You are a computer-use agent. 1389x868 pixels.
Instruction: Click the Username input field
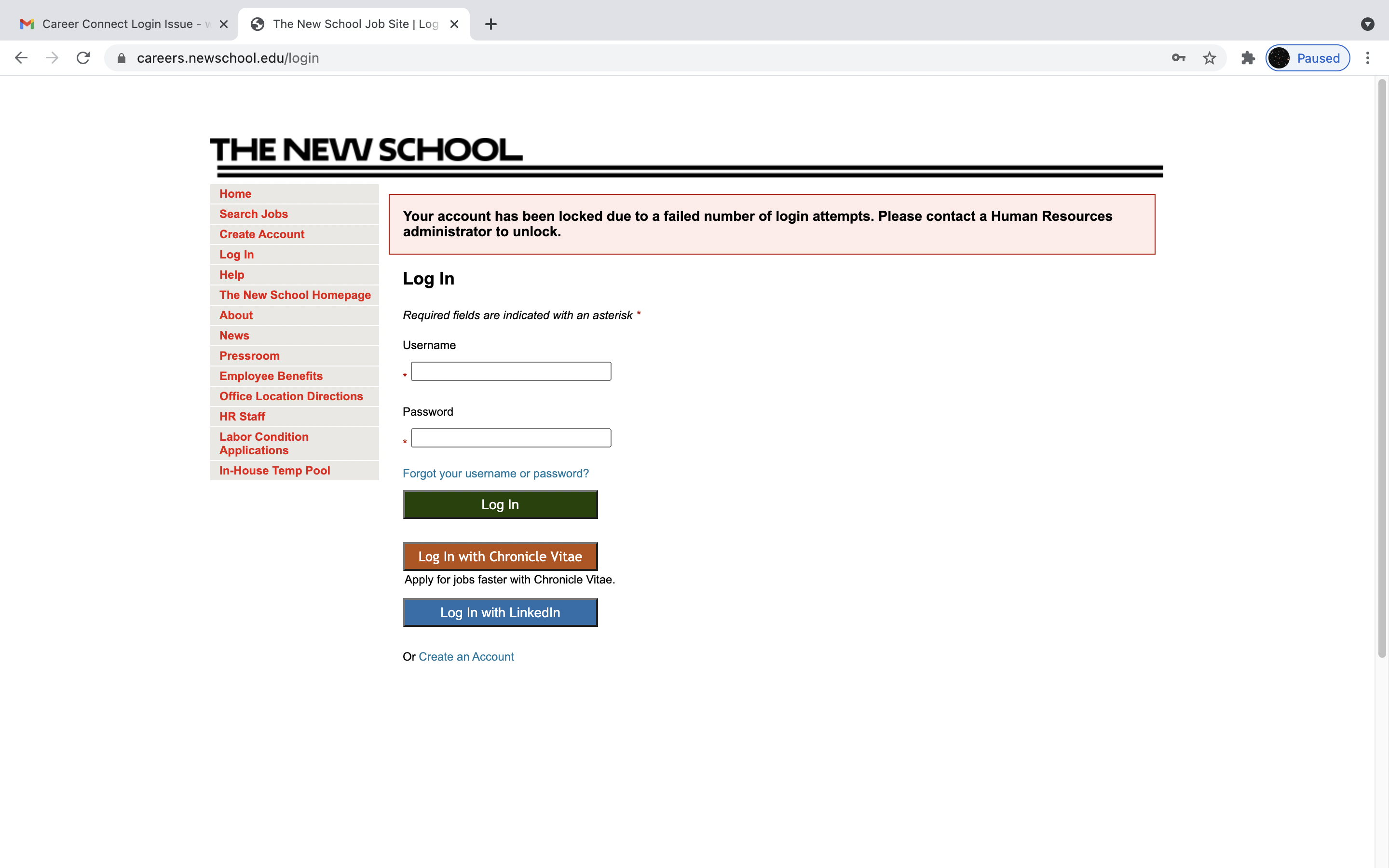click(511, 371)
